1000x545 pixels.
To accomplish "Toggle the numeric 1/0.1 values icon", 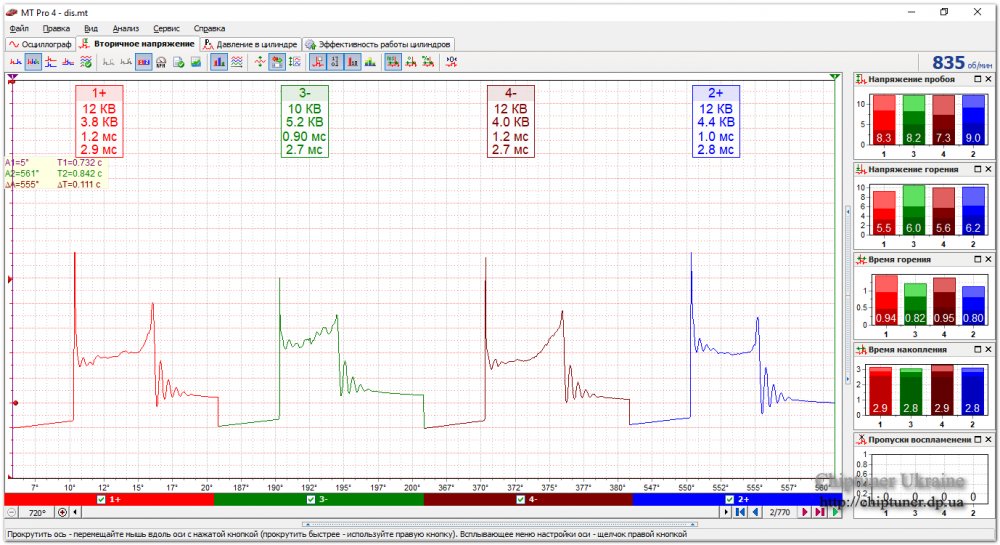I will pyautogui.click(x=335, y=62).
